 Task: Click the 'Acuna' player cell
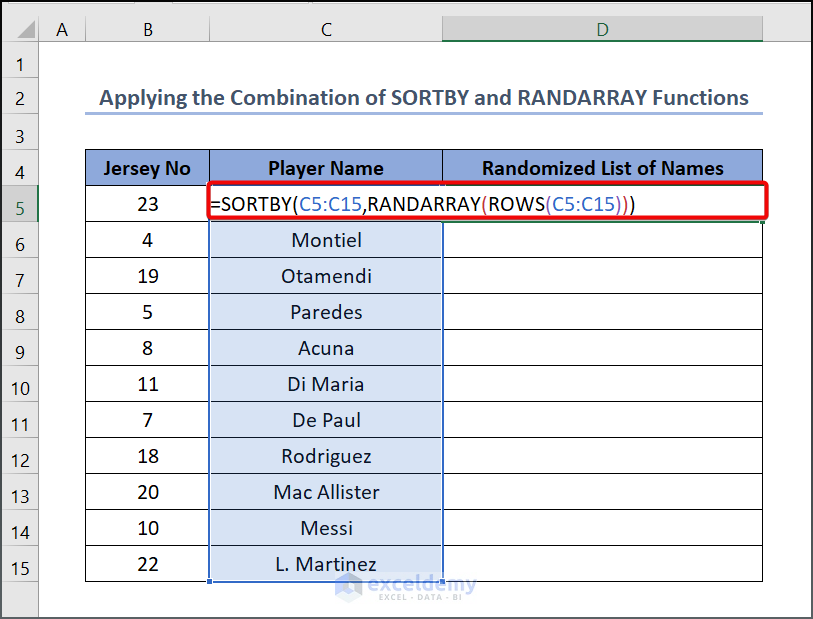click(x=326, y=348)
